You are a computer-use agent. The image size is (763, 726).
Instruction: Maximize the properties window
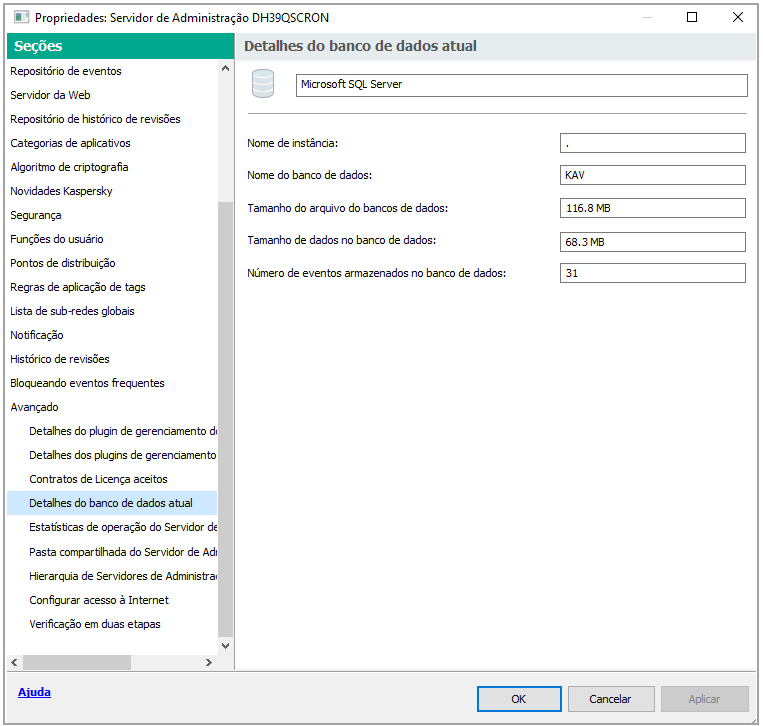(692, 17)
